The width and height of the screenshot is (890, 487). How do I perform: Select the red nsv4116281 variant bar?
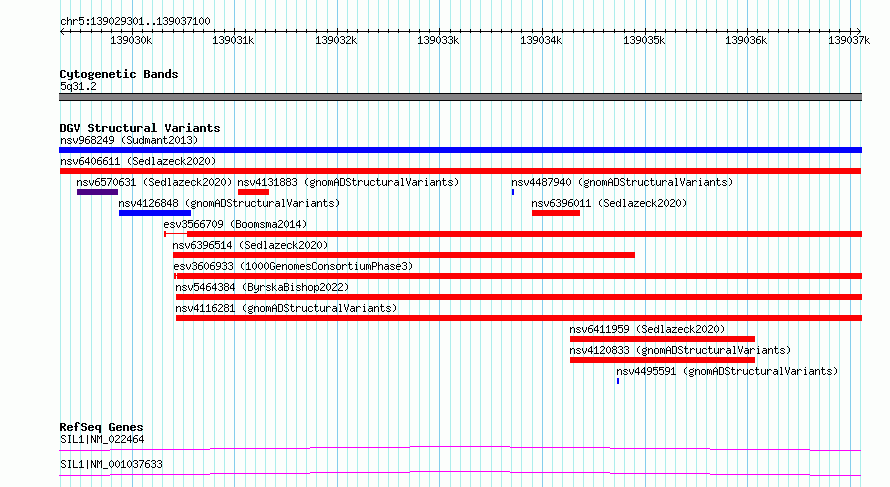coord(519,318)
